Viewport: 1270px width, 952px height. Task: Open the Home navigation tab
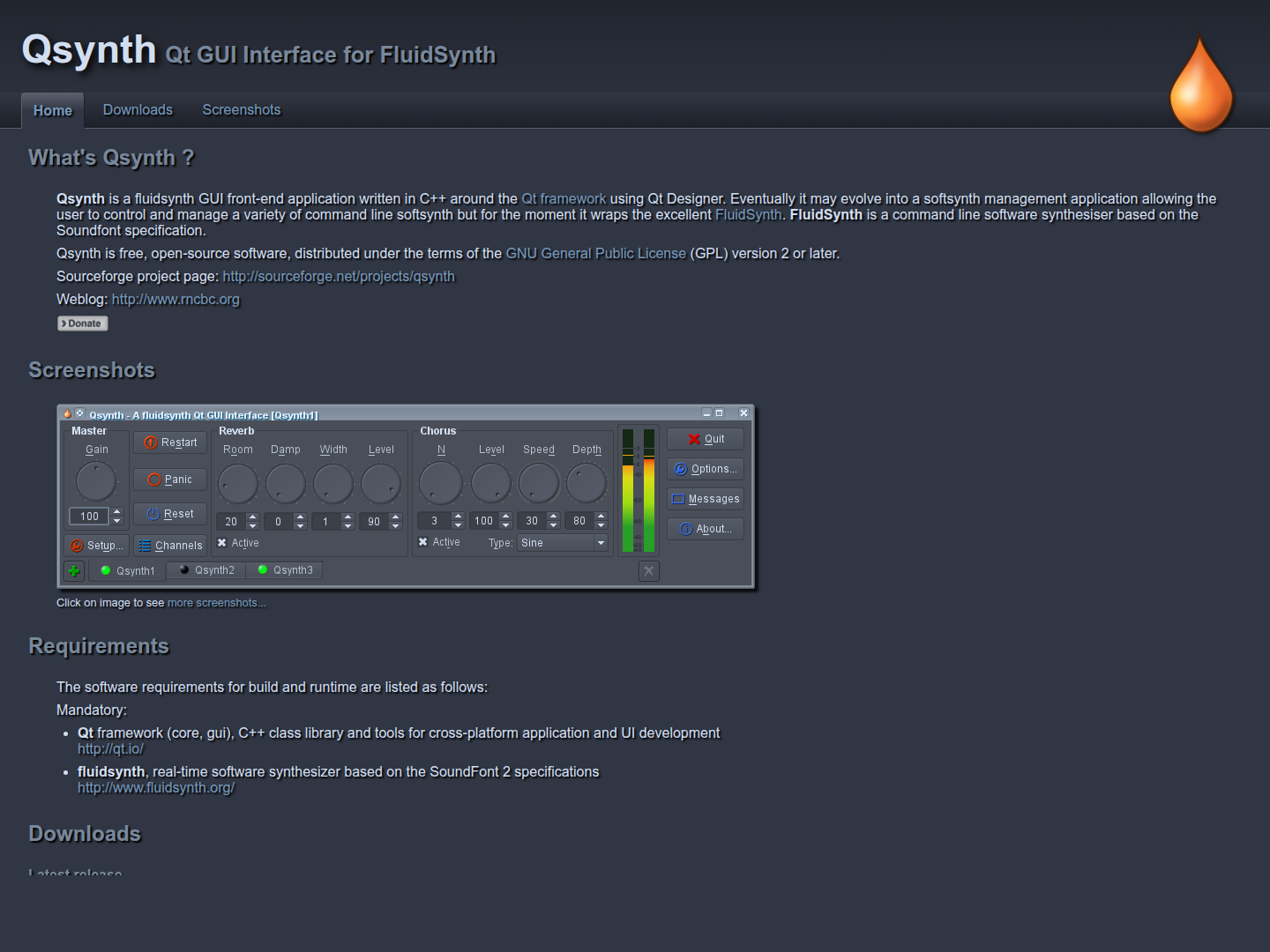[x=53, y=111]
